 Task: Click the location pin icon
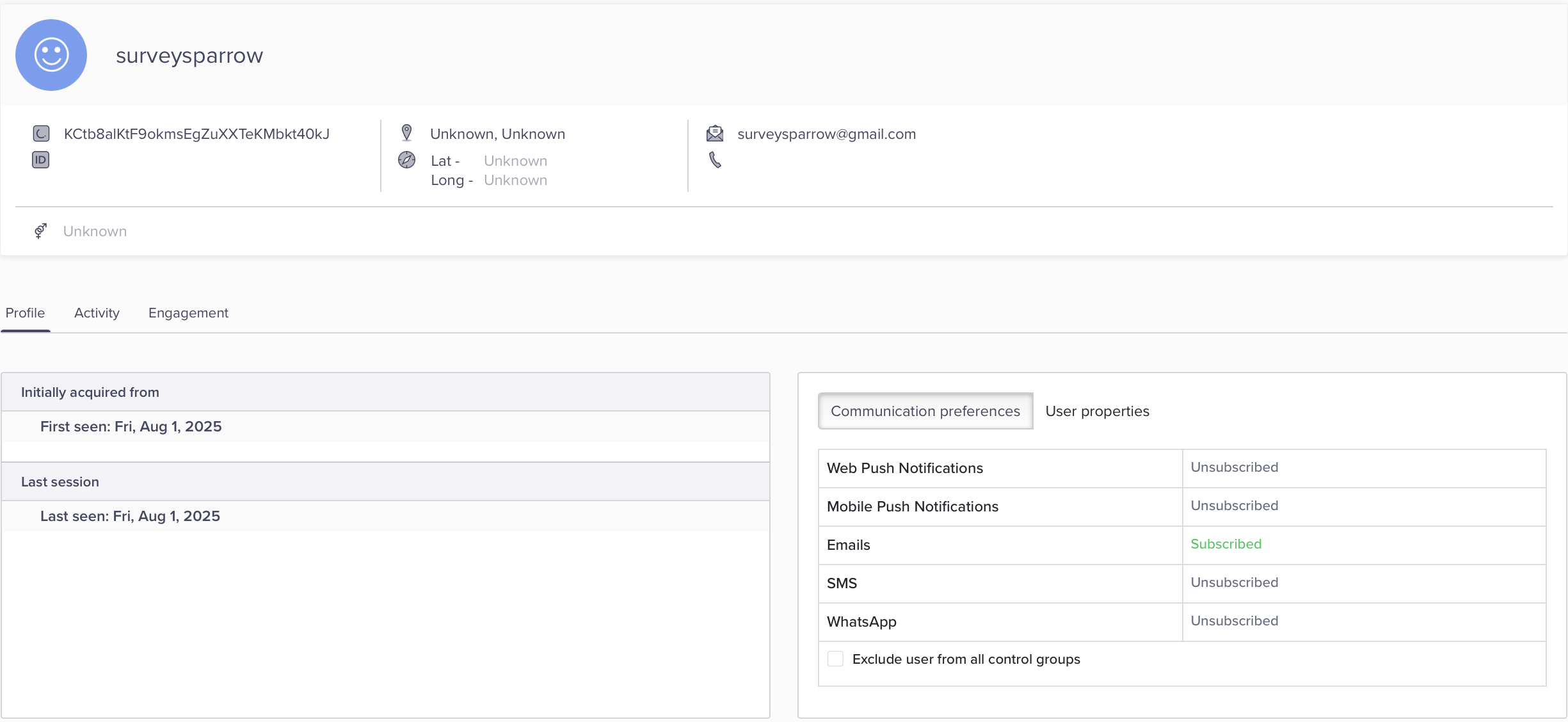406,133
